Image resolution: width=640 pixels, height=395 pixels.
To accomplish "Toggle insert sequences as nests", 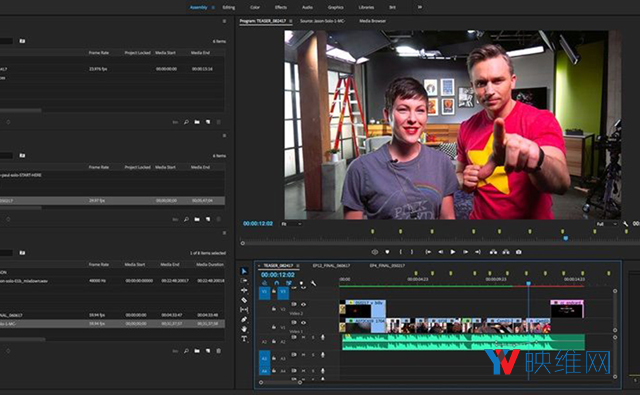I will (264, 283).
